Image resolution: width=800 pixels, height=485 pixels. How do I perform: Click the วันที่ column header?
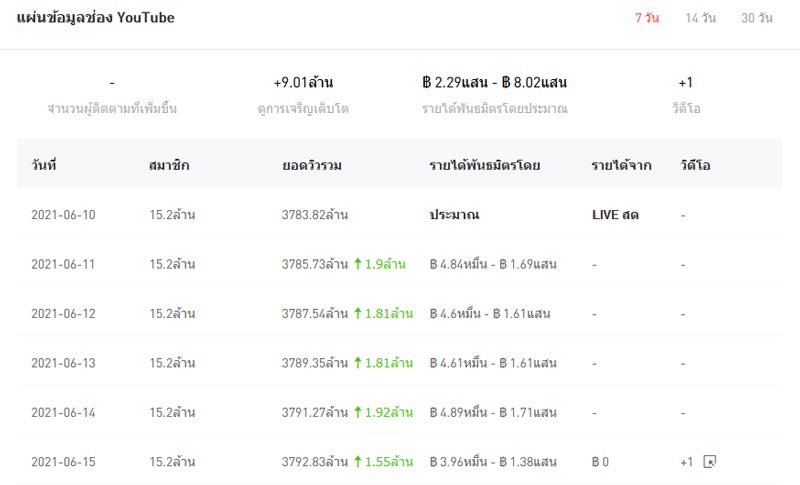click(x=44, y=165)
